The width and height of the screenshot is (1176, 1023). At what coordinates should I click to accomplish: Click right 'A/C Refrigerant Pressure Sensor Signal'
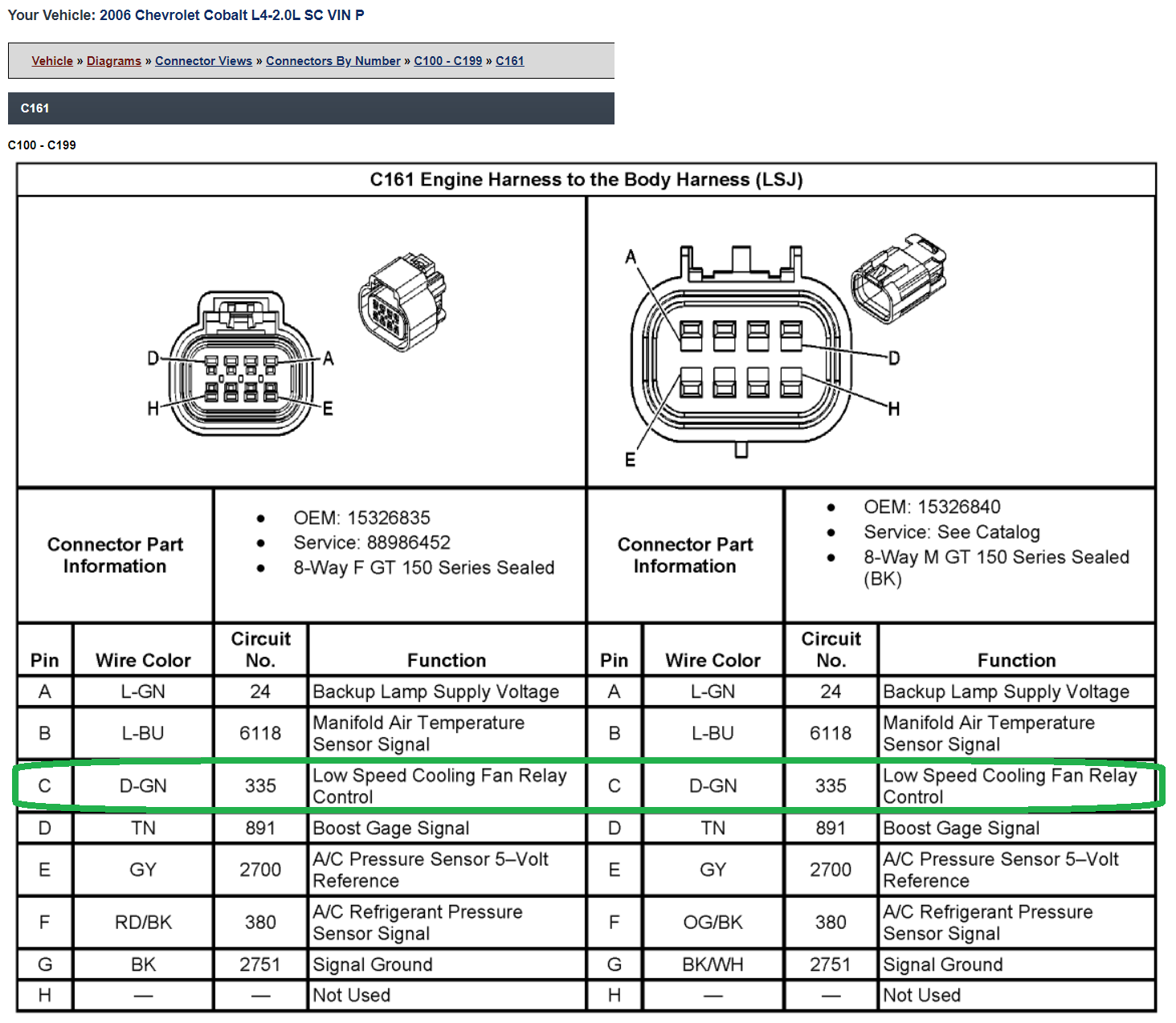click(988, 923)
